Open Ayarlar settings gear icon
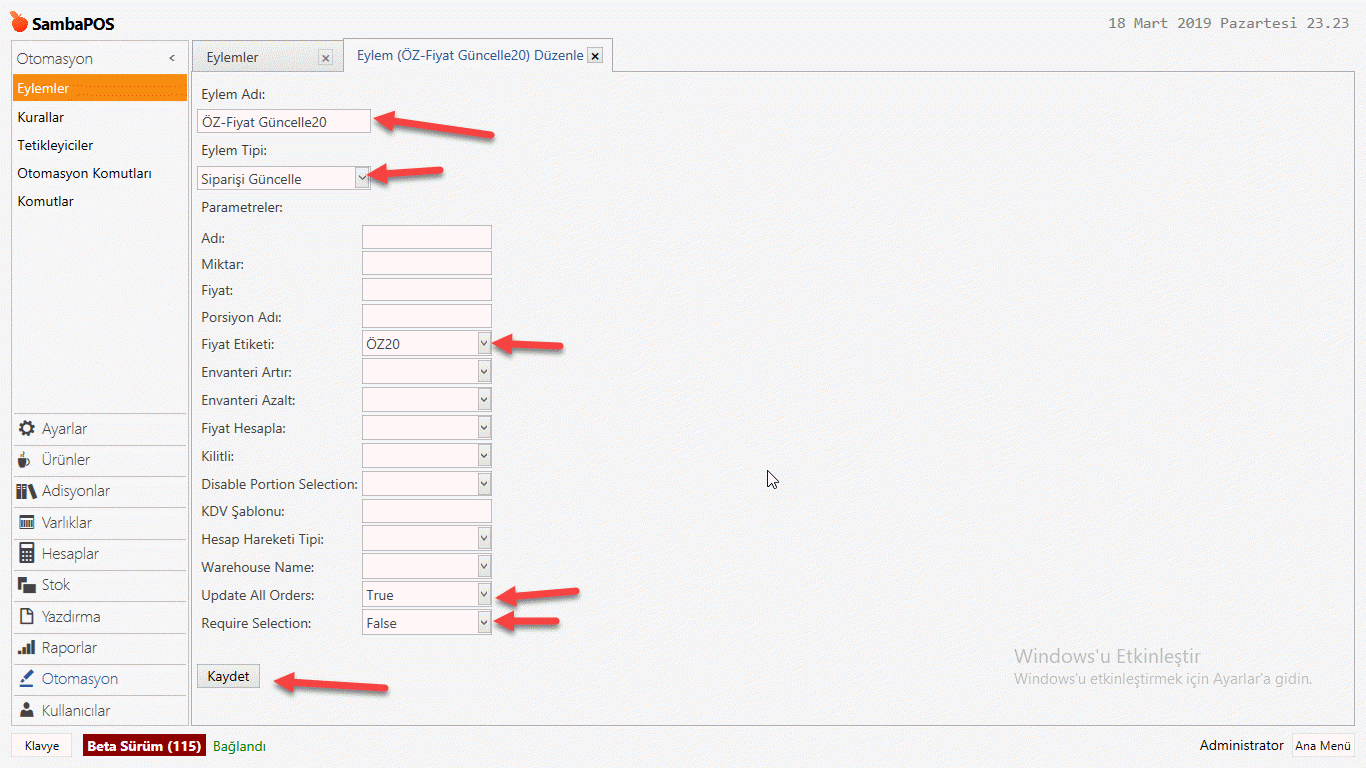Viewport: 1366px width, 768px height. click(27, 429)
